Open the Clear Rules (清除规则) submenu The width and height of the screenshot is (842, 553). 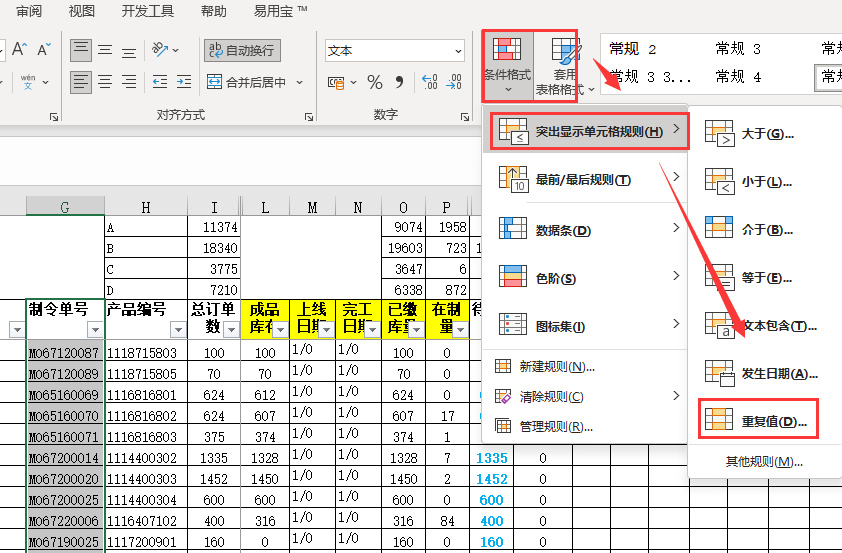[x=585, y=397]
